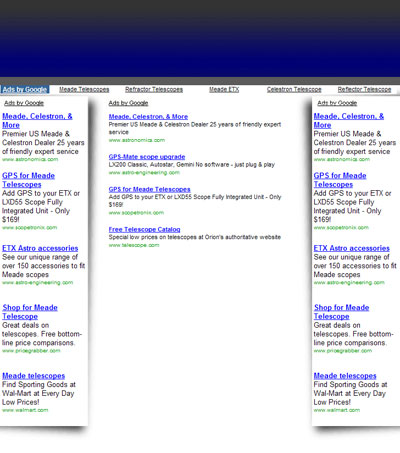Viewport: 400px width, 453px height.
Task: Click www.pricegrabber.com URL in right column
Action: click(343, 351)
